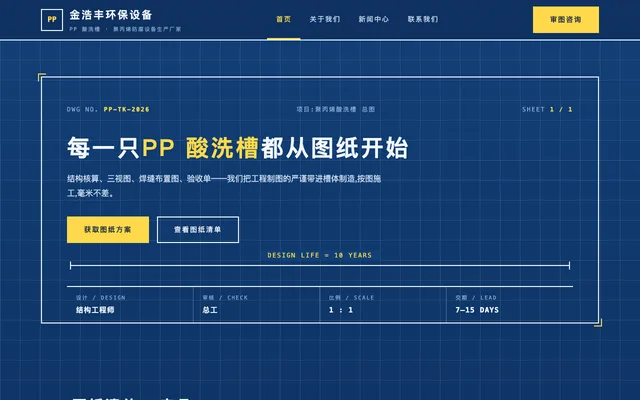The image size is (640, 400).
Task: Click the DESIGN LIFE = 10 YEARS label
Action: [320, 255]
